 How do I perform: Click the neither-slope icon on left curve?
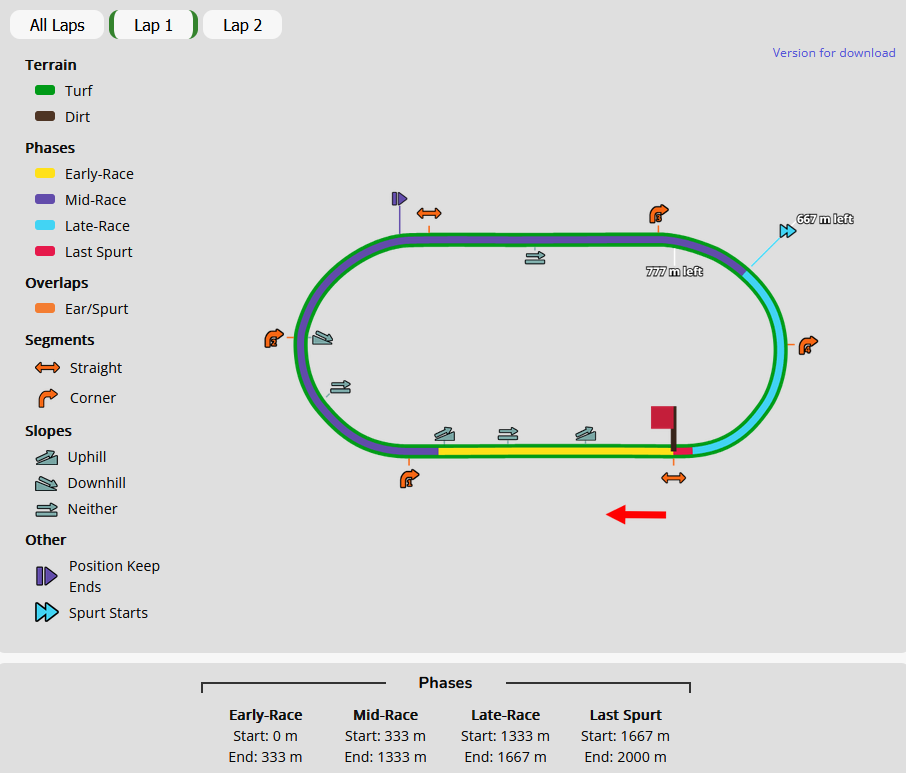[x=340, y=387]
